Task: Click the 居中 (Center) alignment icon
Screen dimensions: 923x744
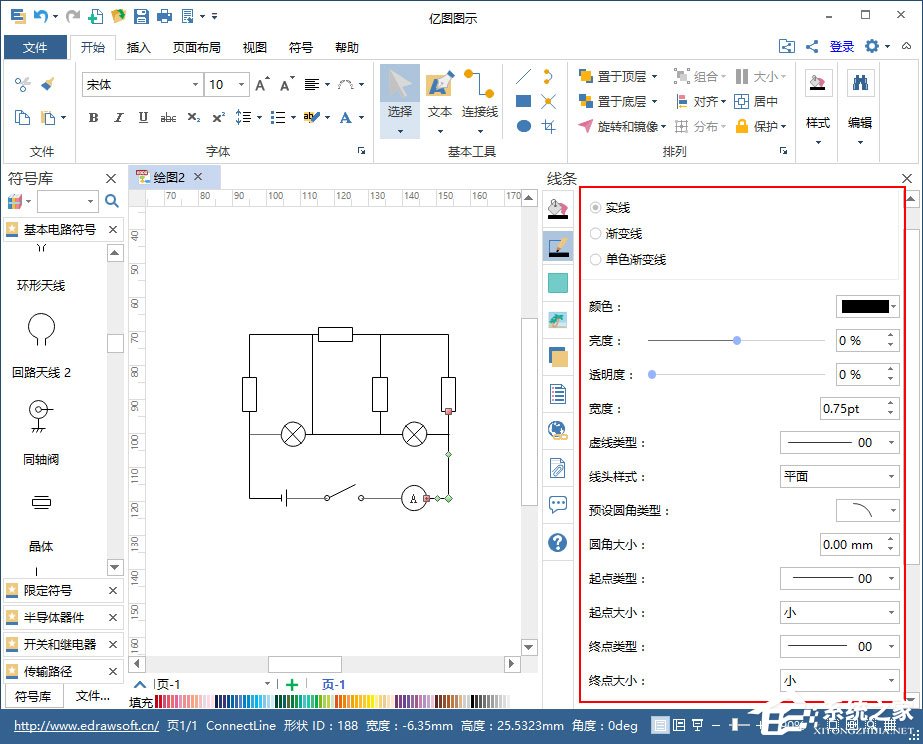Action: point(743,100)
